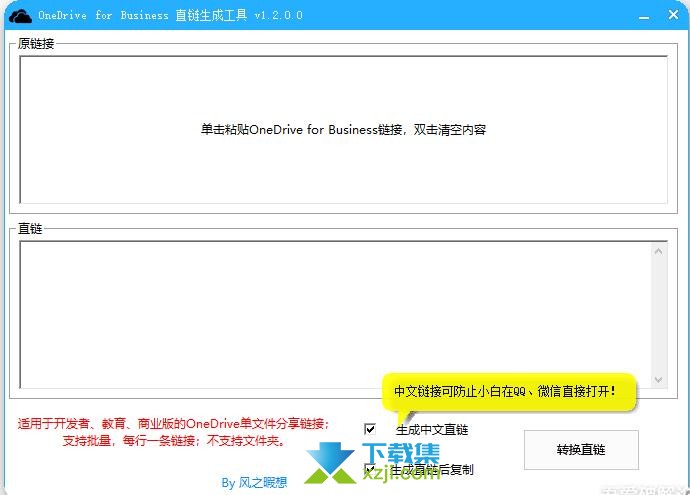The height and width of the screenshot is (495, 690).
Task: Click the scroll down arrow in 直链 box
Action: coord(658,379)
